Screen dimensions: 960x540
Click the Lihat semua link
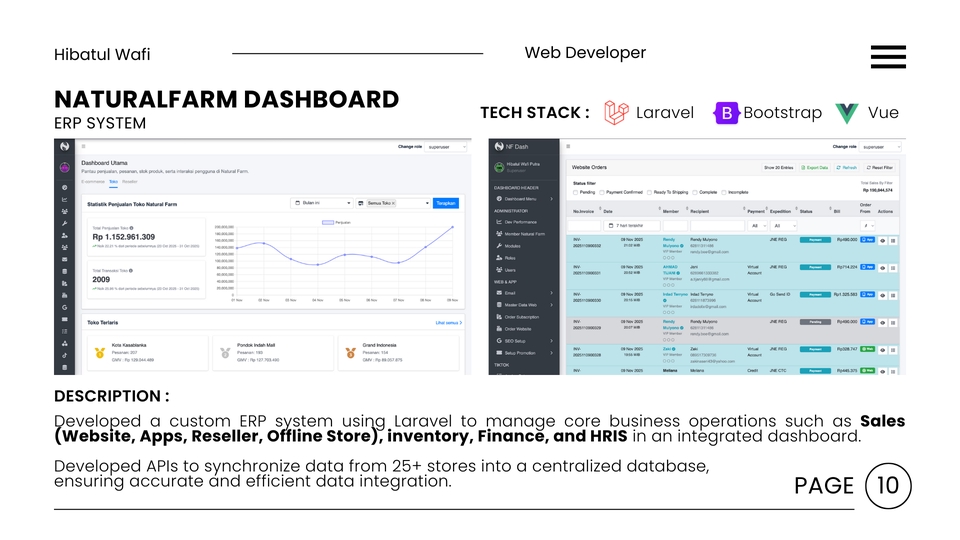click(x=446, y=323)
